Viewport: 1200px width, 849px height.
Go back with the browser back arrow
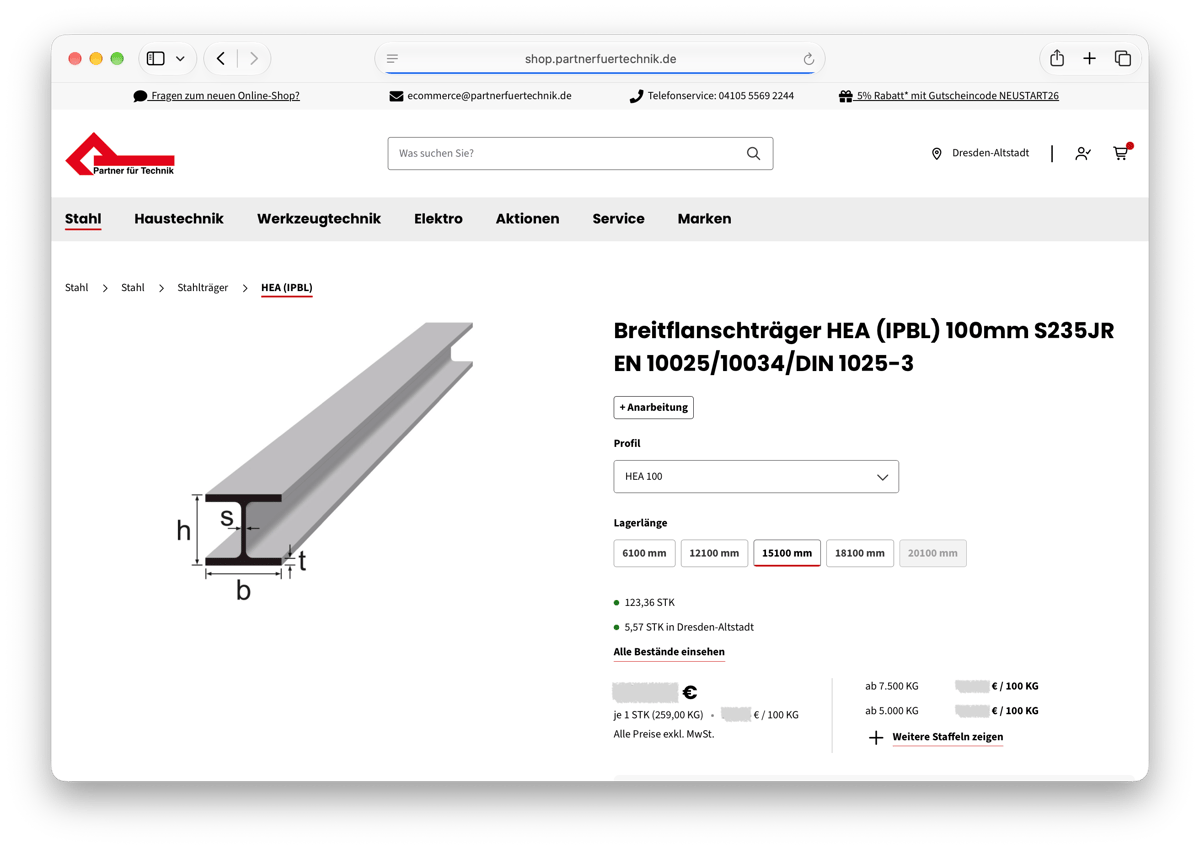pyautogui.click(x=221, y=59)
